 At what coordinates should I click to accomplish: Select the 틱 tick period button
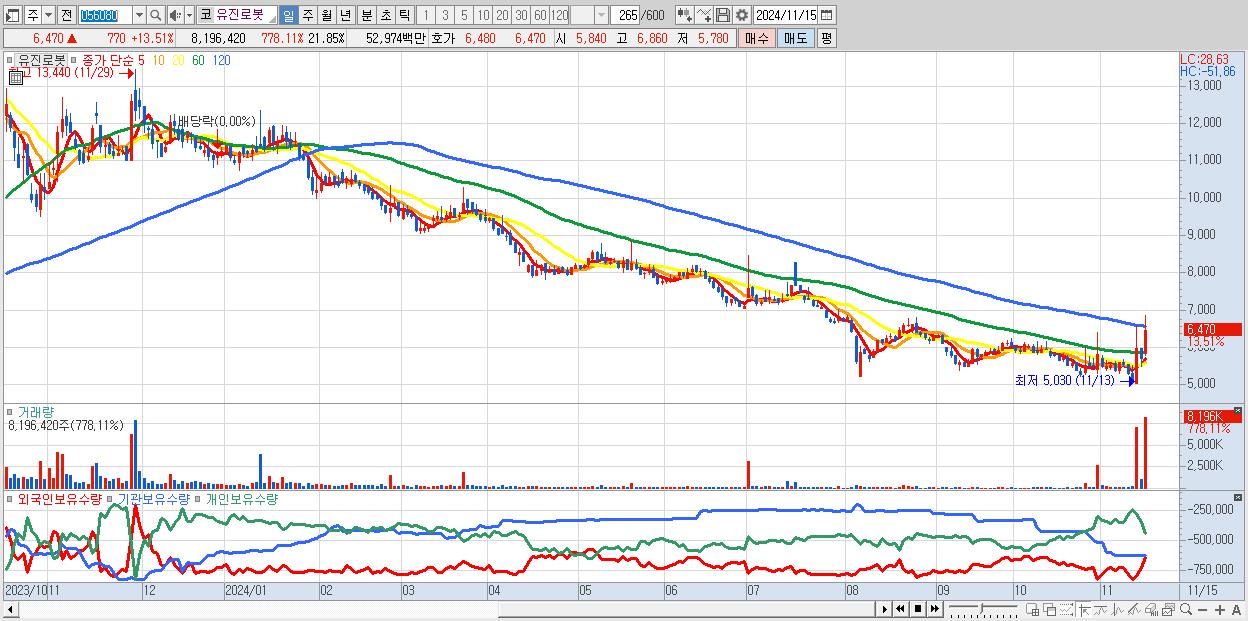point(404,16)
